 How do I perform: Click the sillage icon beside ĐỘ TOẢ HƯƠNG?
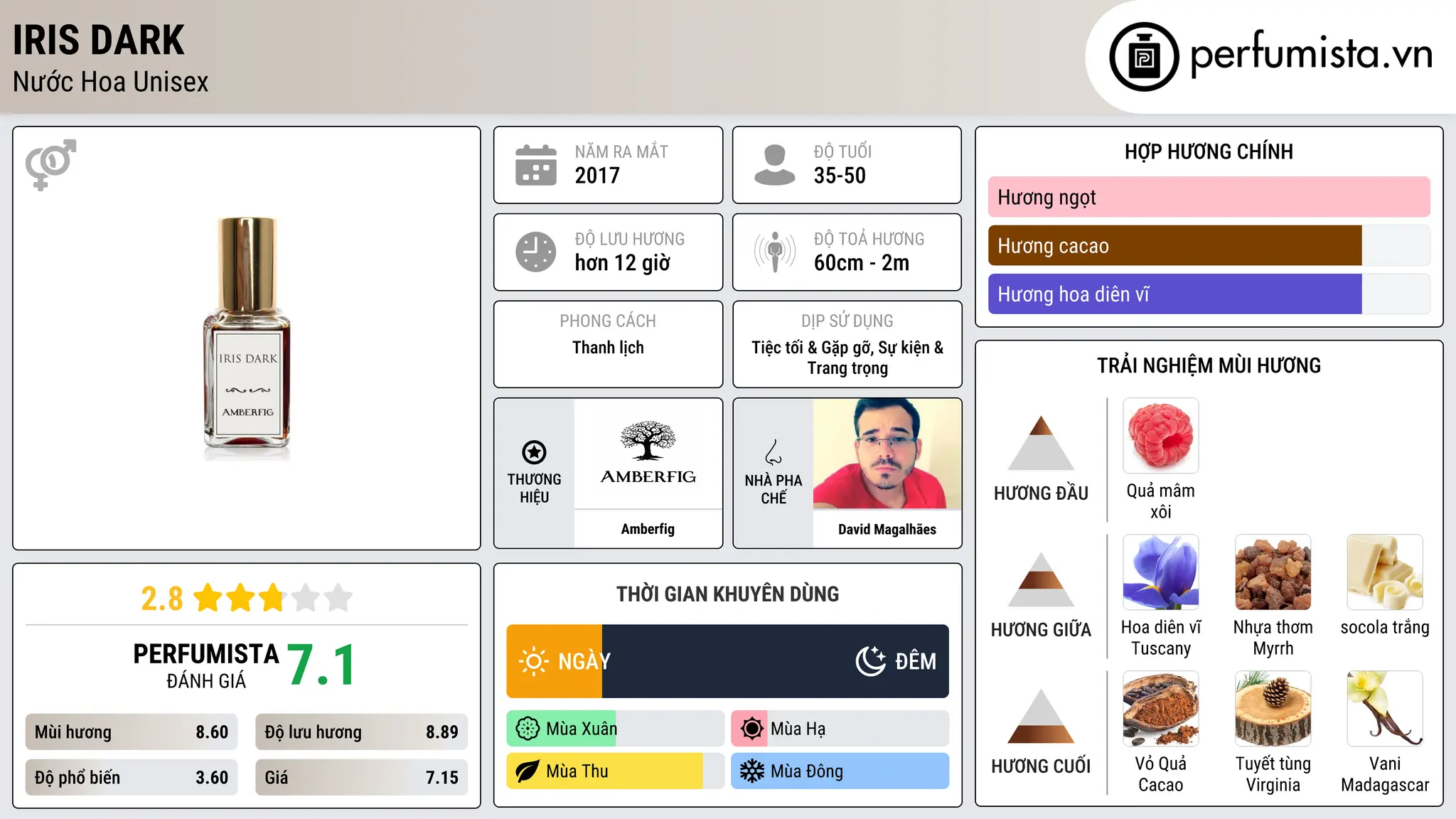tap(775, 252)
